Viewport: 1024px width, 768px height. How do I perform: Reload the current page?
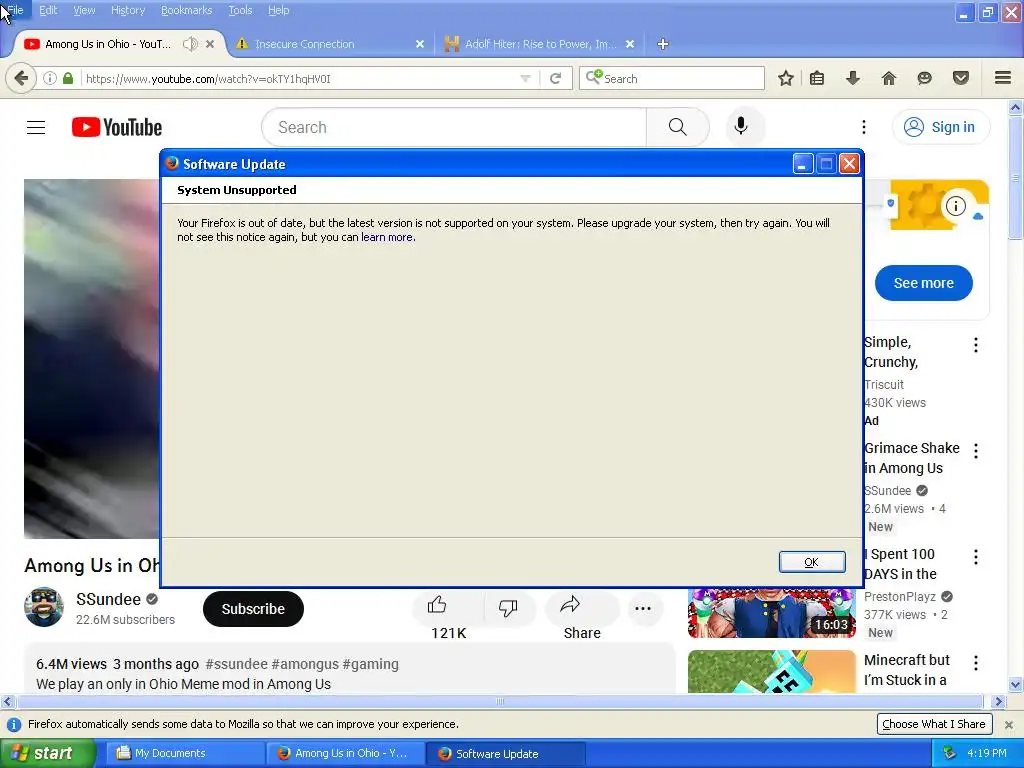pos(556,78)
